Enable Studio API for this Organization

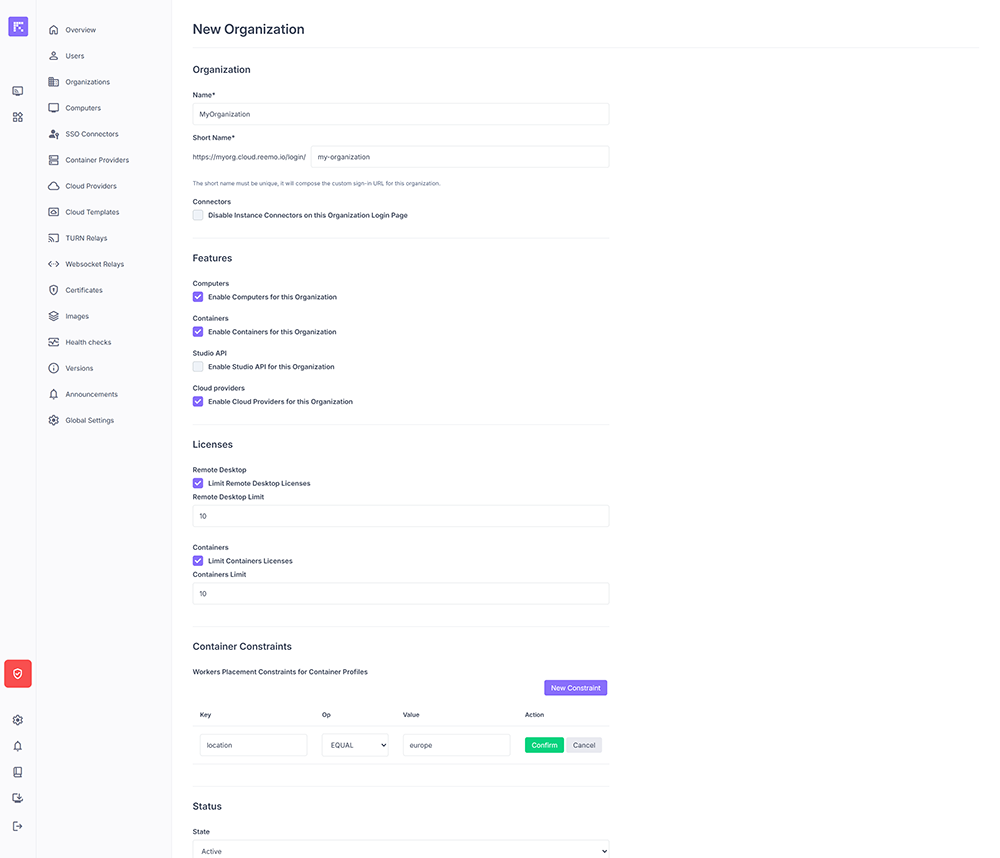coord(198,367)
